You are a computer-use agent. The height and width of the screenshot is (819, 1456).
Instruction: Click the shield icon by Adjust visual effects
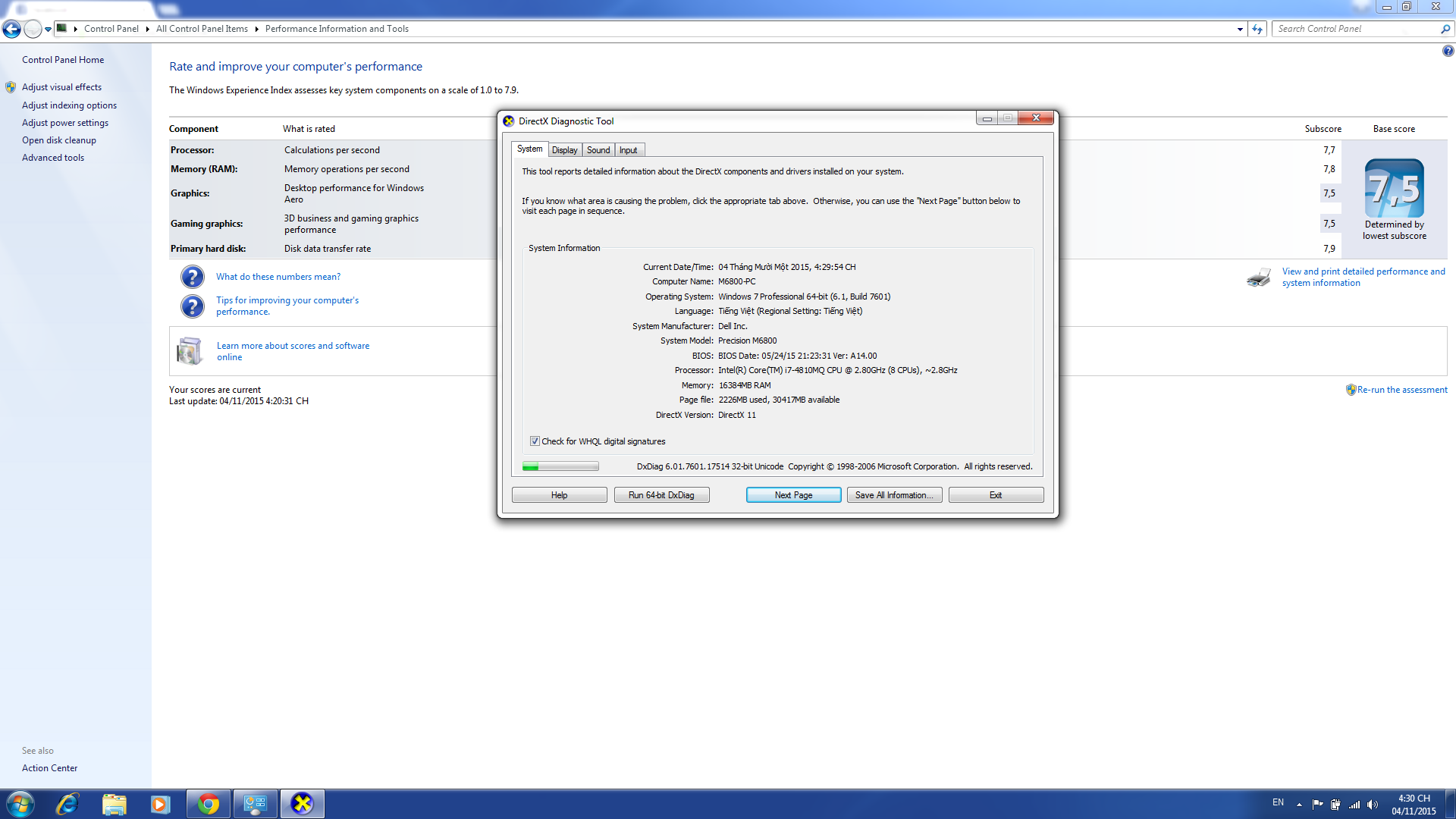(x=11, y=87)
